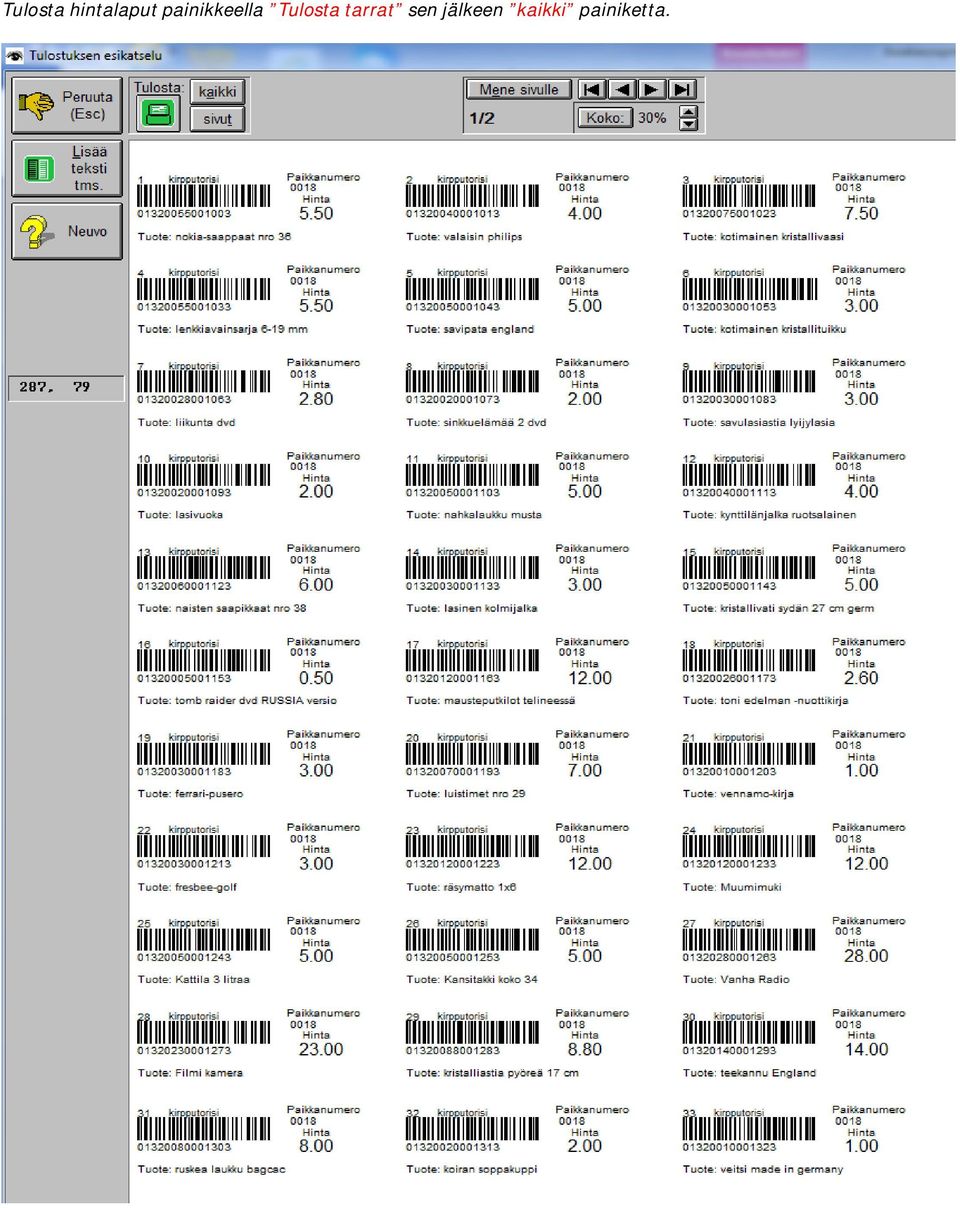
Task: Click the text 'Tuote: lasivuoka'
Action: [x=181, y=515]
